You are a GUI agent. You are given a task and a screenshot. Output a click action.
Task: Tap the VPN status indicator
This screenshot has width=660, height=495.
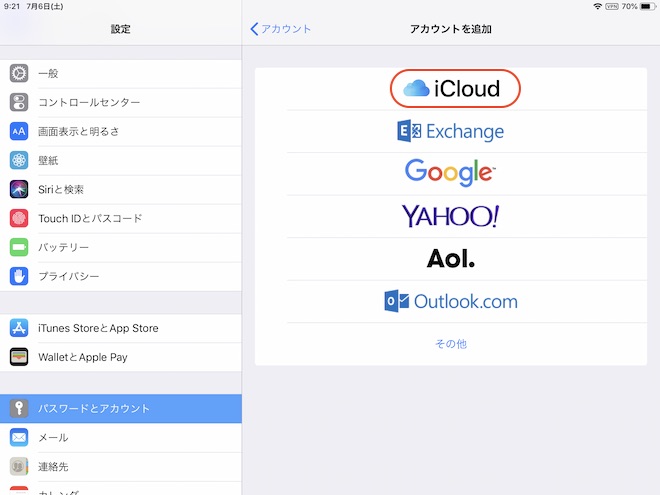coord(612,6)
